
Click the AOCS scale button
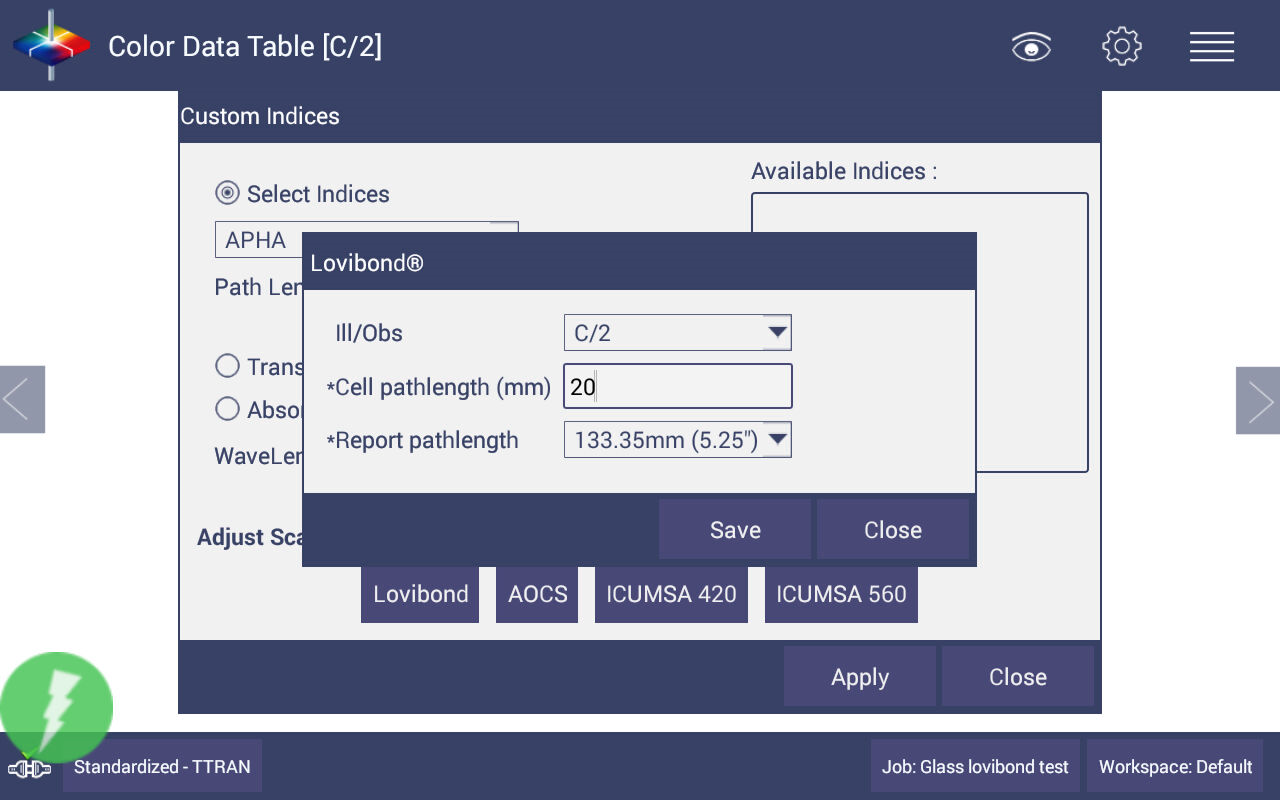point(537,594)
